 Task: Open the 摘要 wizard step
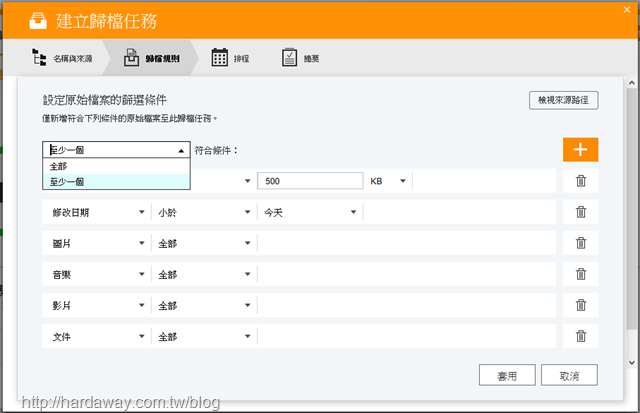[x=300, y=58]
